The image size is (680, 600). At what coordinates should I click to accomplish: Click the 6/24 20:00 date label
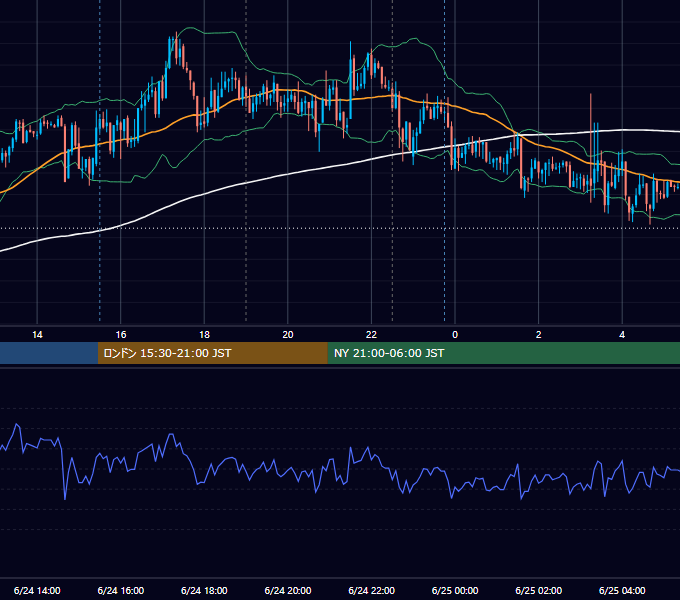[288, 590]
